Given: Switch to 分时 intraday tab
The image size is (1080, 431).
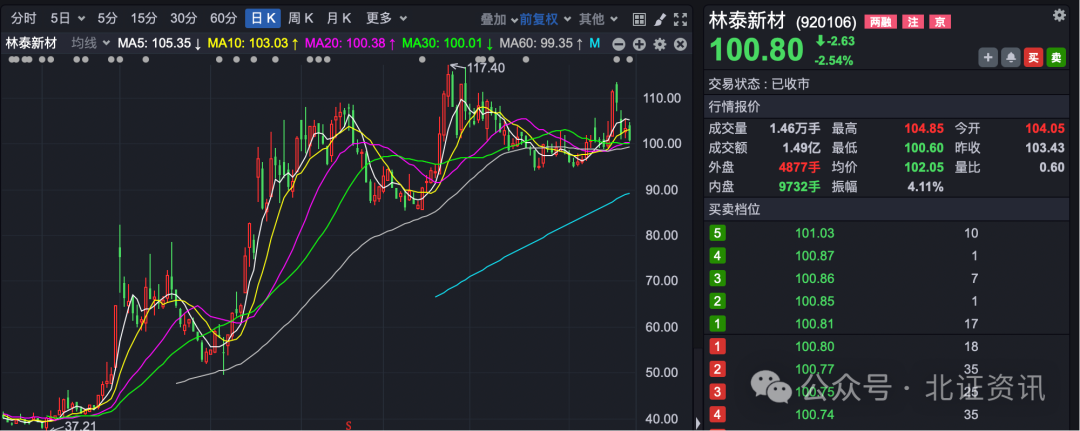Looking at the screenshot, I should click(23, 19).
